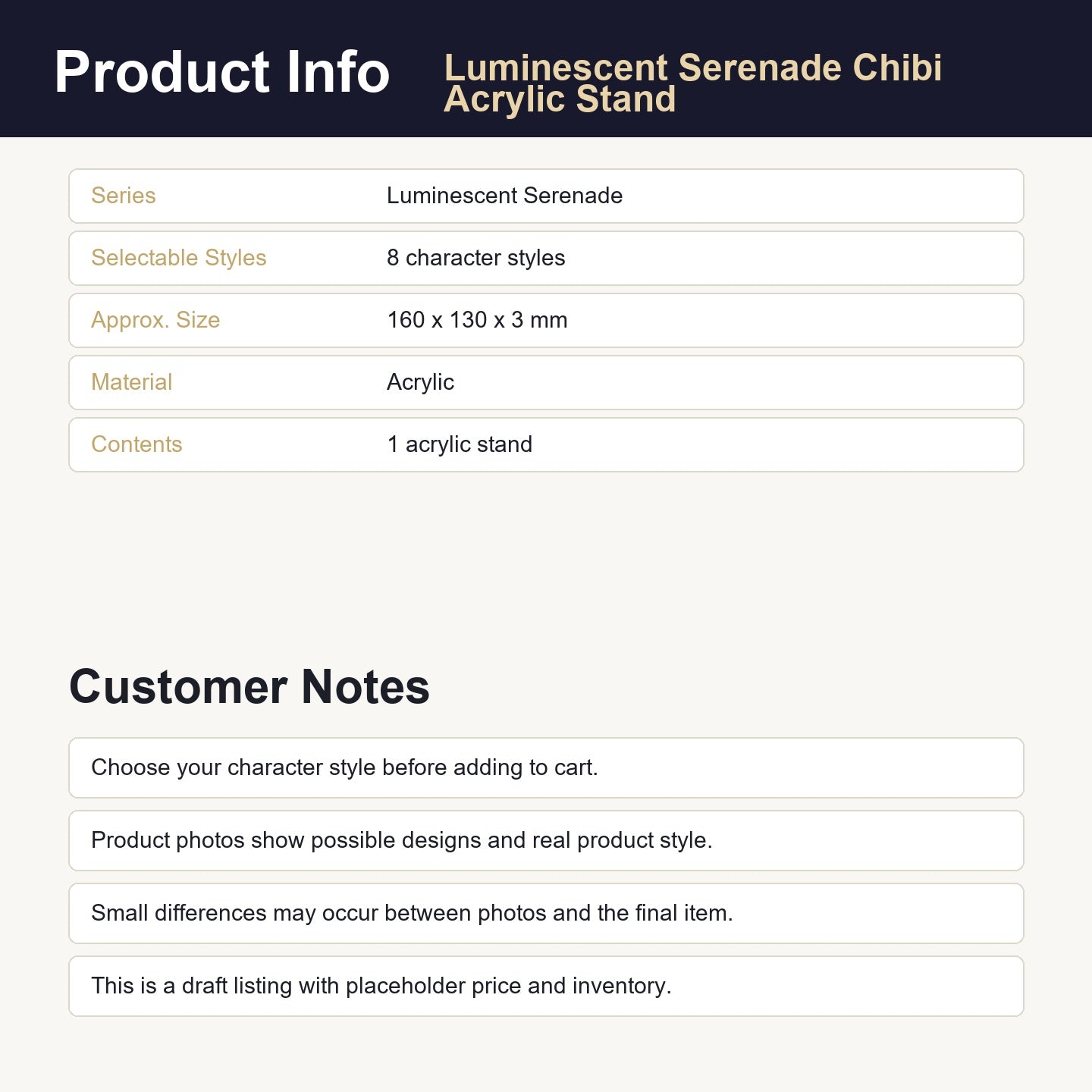
Task: Select the Acrylic material value
Action: pyautogui.click(x=420, y=382)
